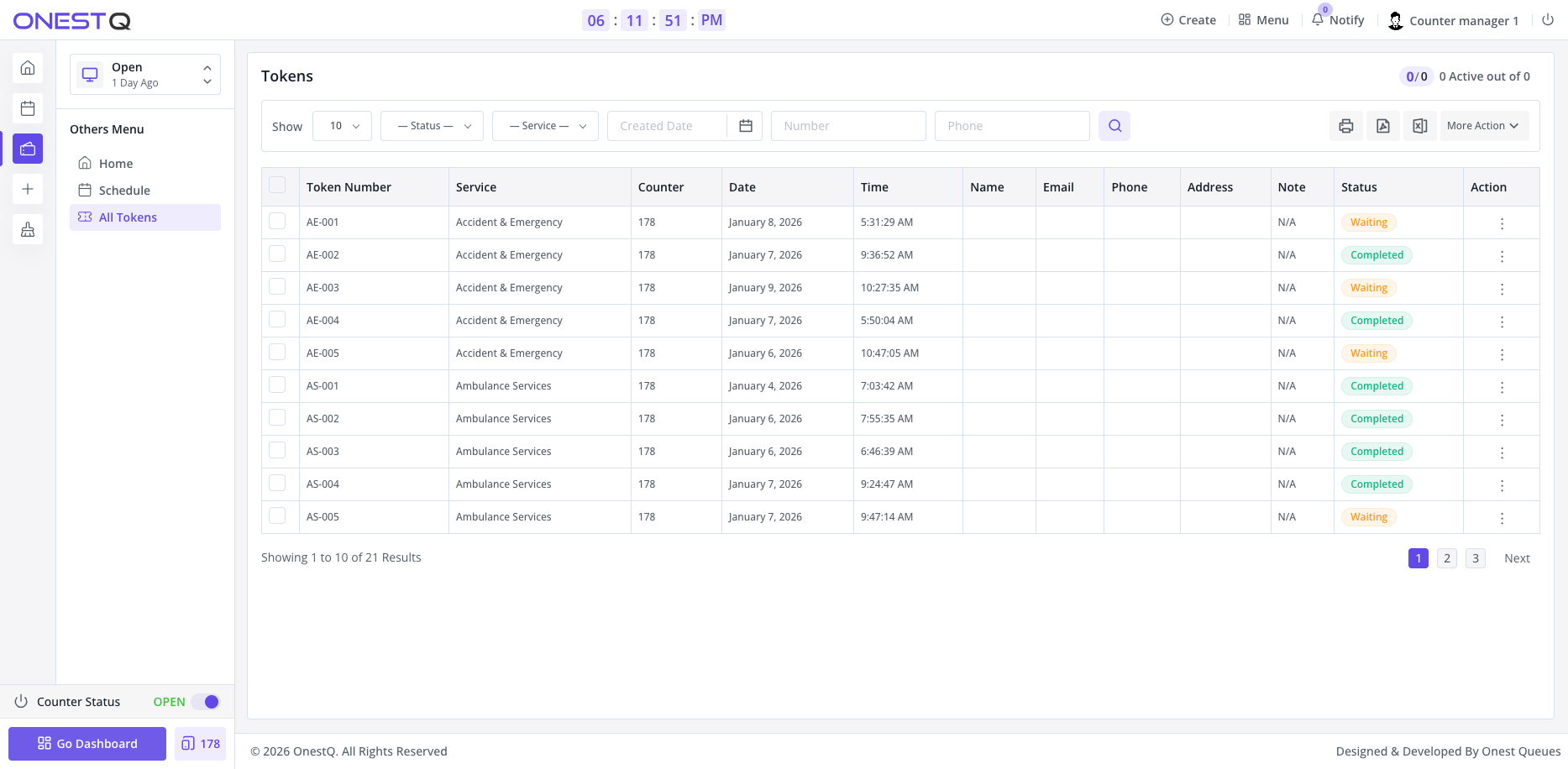Go to page 2
Screen dimensions: 1568x769
1447,558
